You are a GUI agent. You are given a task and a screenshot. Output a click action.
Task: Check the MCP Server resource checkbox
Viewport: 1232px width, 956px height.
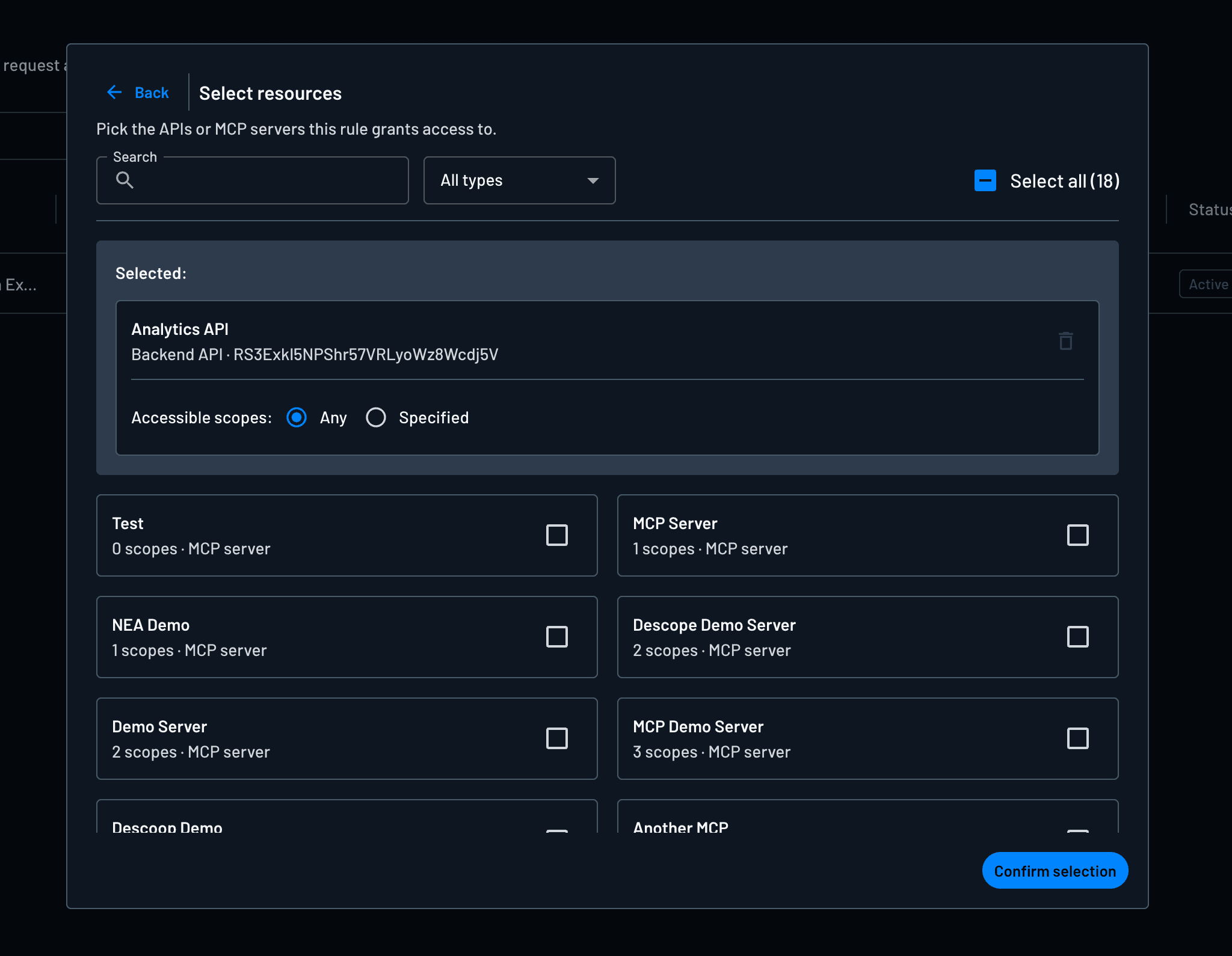(x=1078, y=535)
